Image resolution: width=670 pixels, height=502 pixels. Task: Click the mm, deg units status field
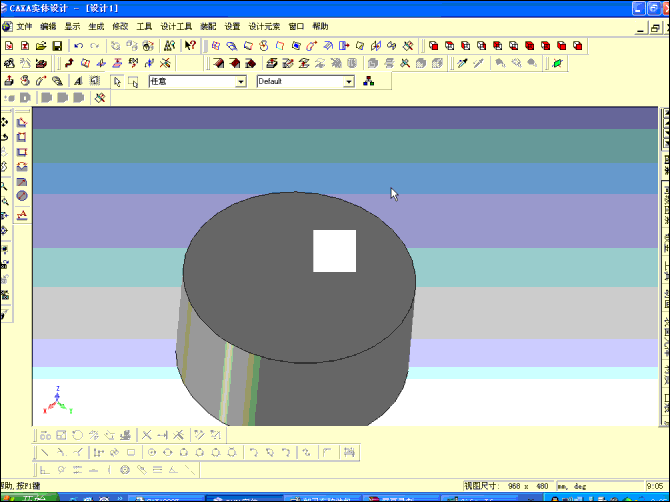click(x=599, y=486)
